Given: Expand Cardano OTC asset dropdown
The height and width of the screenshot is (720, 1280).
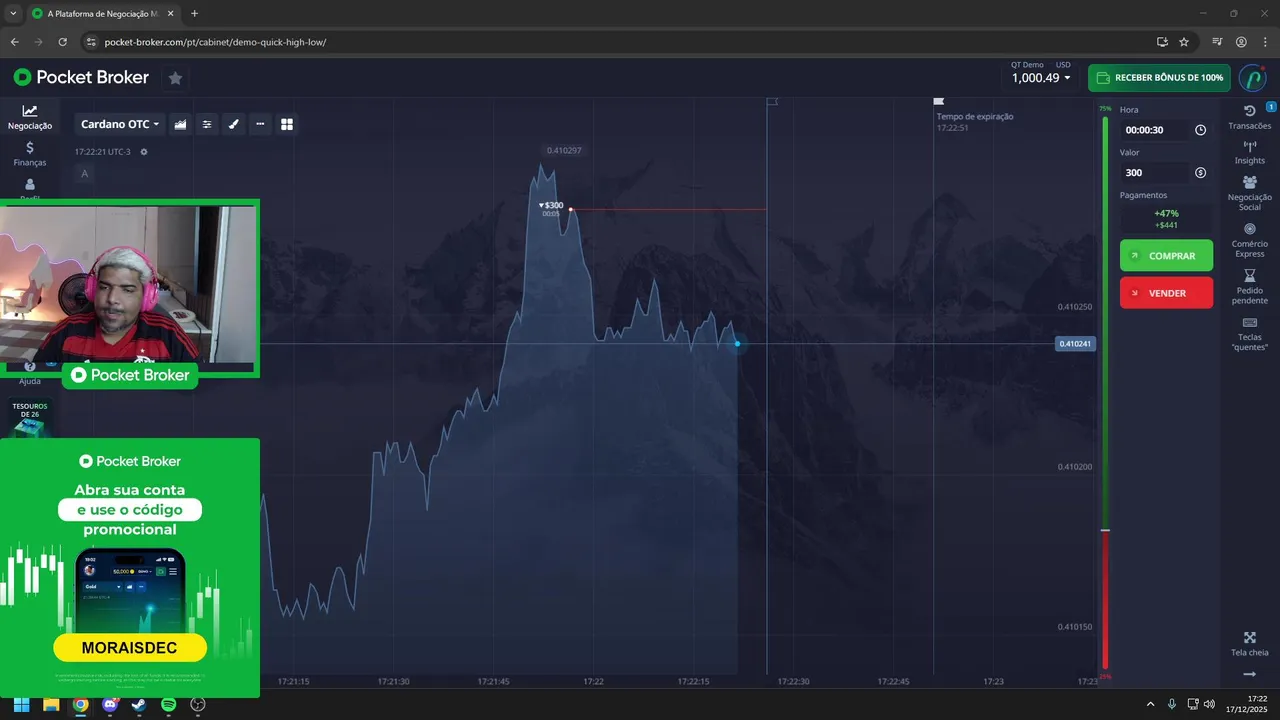Looking at the screenshot, I should point(119,124).
